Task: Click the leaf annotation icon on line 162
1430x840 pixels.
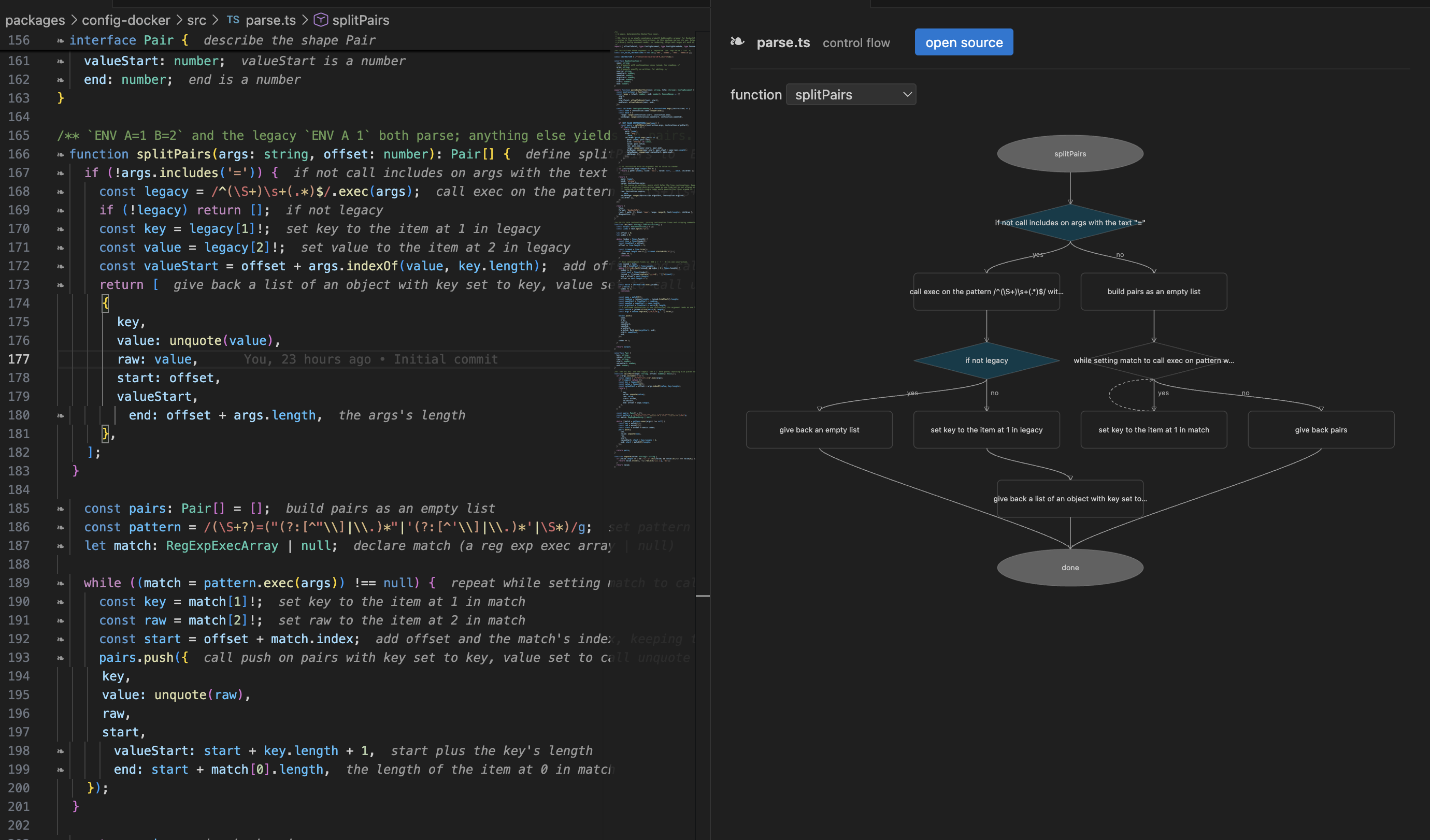Action: coord(61,80)
